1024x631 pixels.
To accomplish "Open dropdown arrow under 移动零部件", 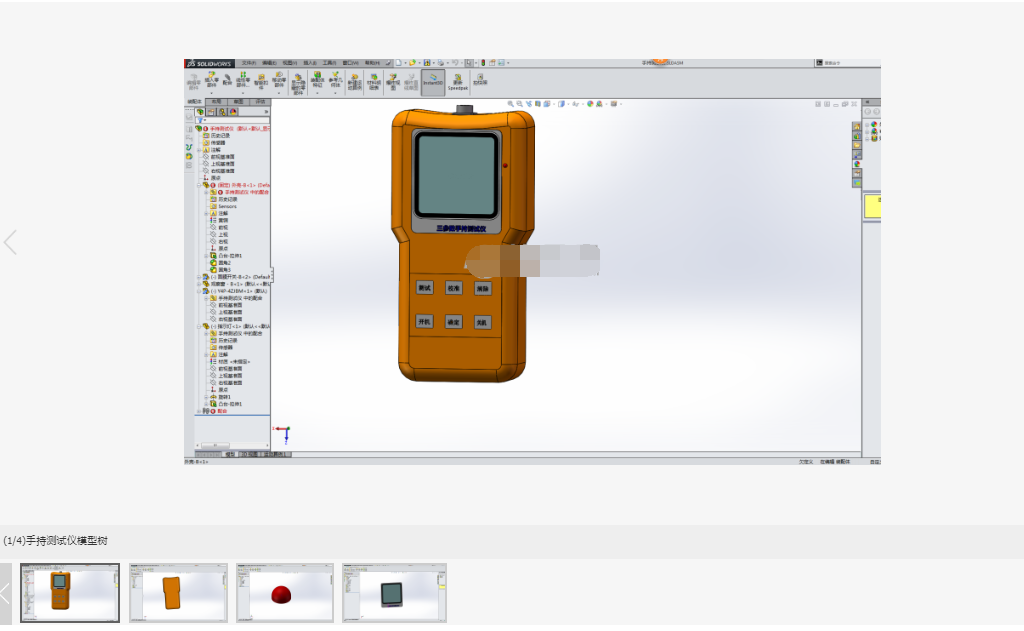I will coord(279,93).
